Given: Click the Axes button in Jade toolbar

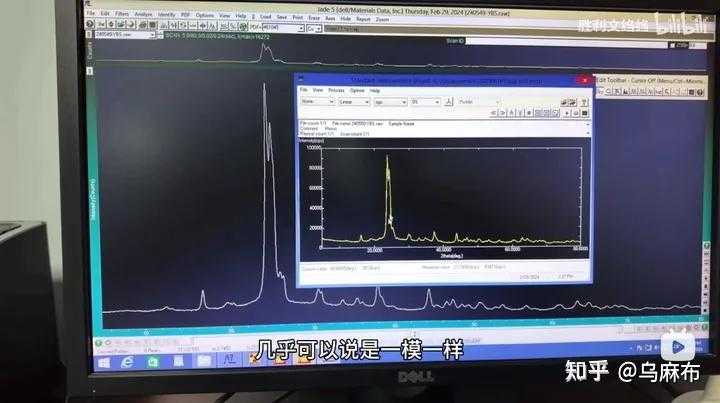Looking at the screenshot, I should click(x=330, y=18).
